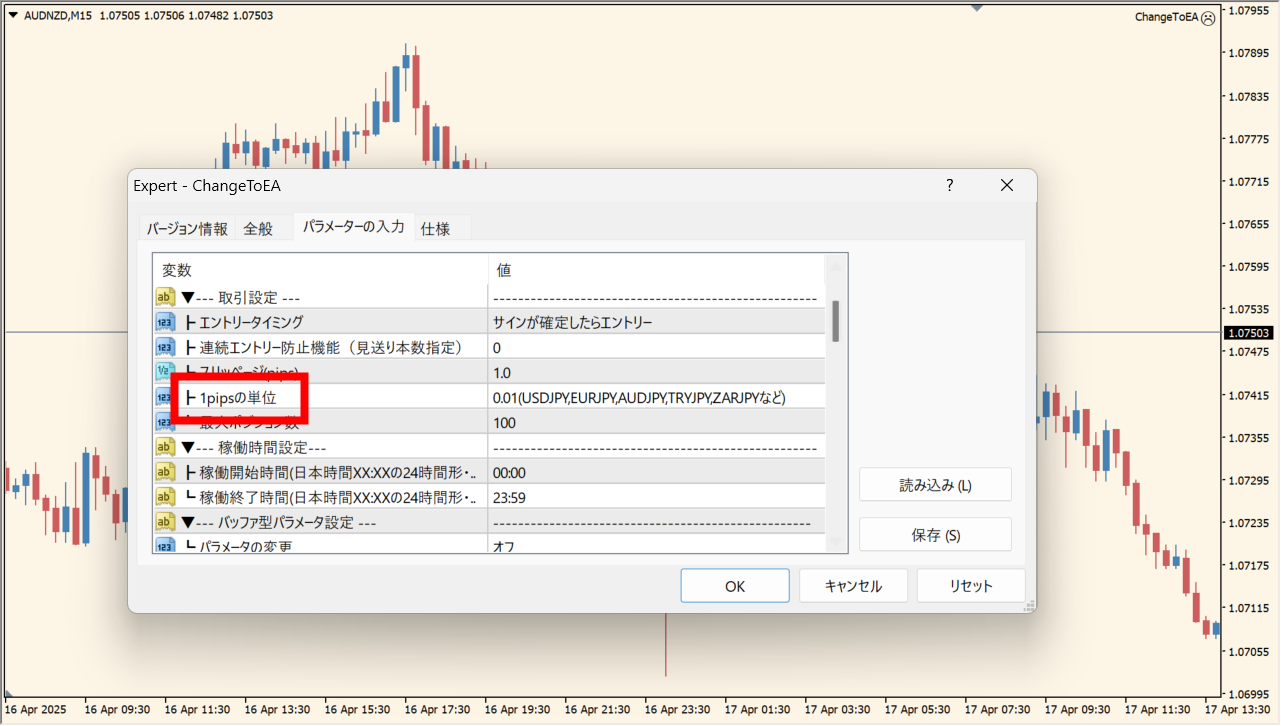The image size is (1281, 726).
Task: Open the 1pipsの単位 value selection
Action: pos(656,397)
